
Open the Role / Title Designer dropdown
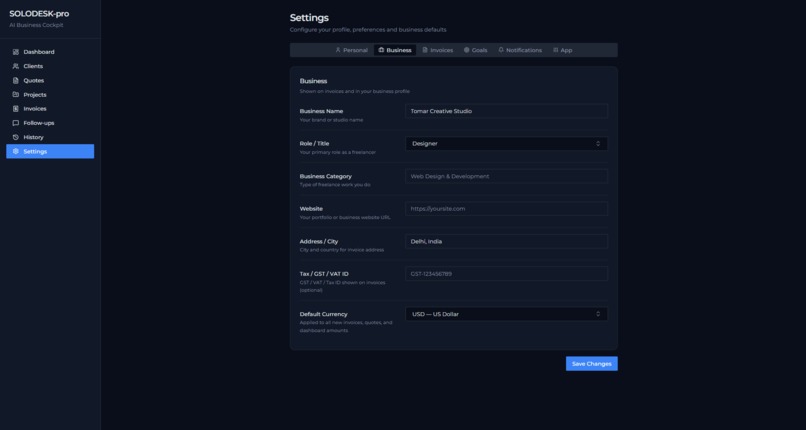(x=506, y=144)
